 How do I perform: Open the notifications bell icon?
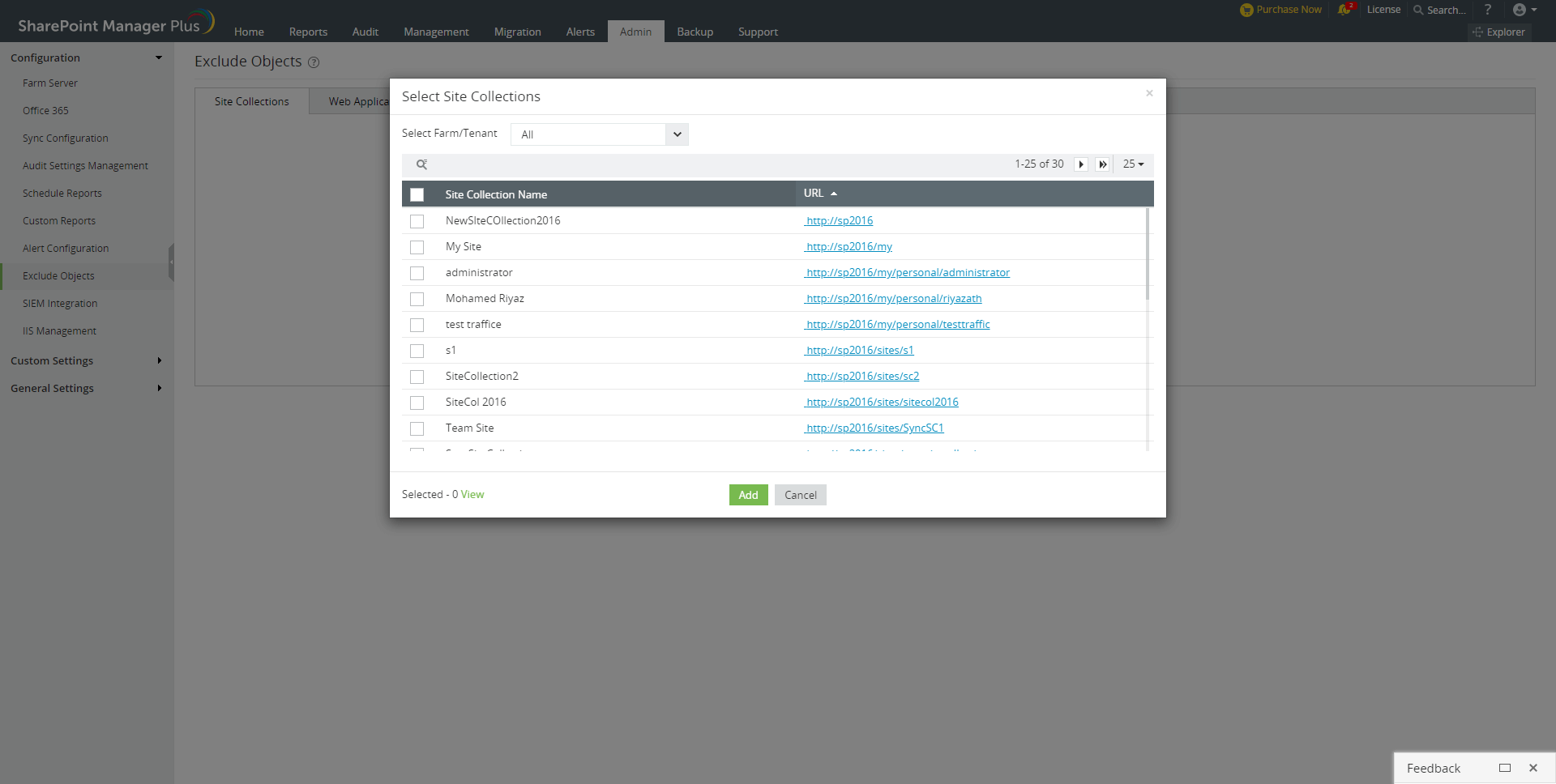1345,9
